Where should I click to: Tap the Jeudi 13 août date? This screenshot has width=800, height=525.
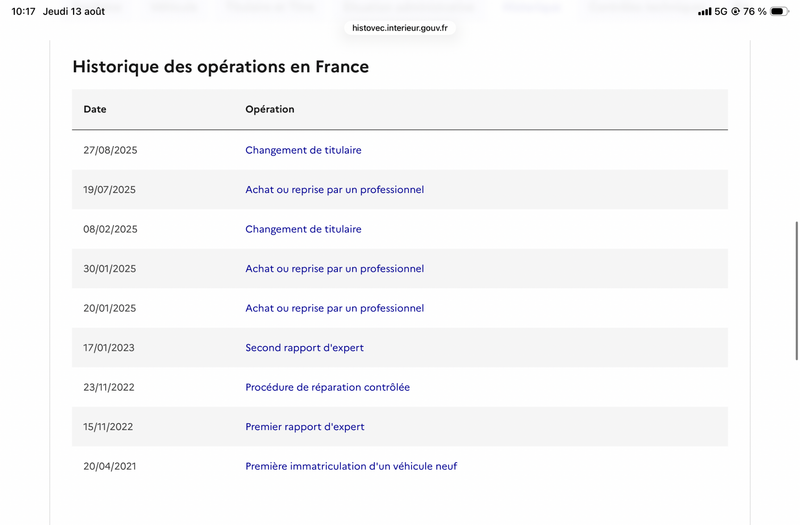click(x=73, y=11)
